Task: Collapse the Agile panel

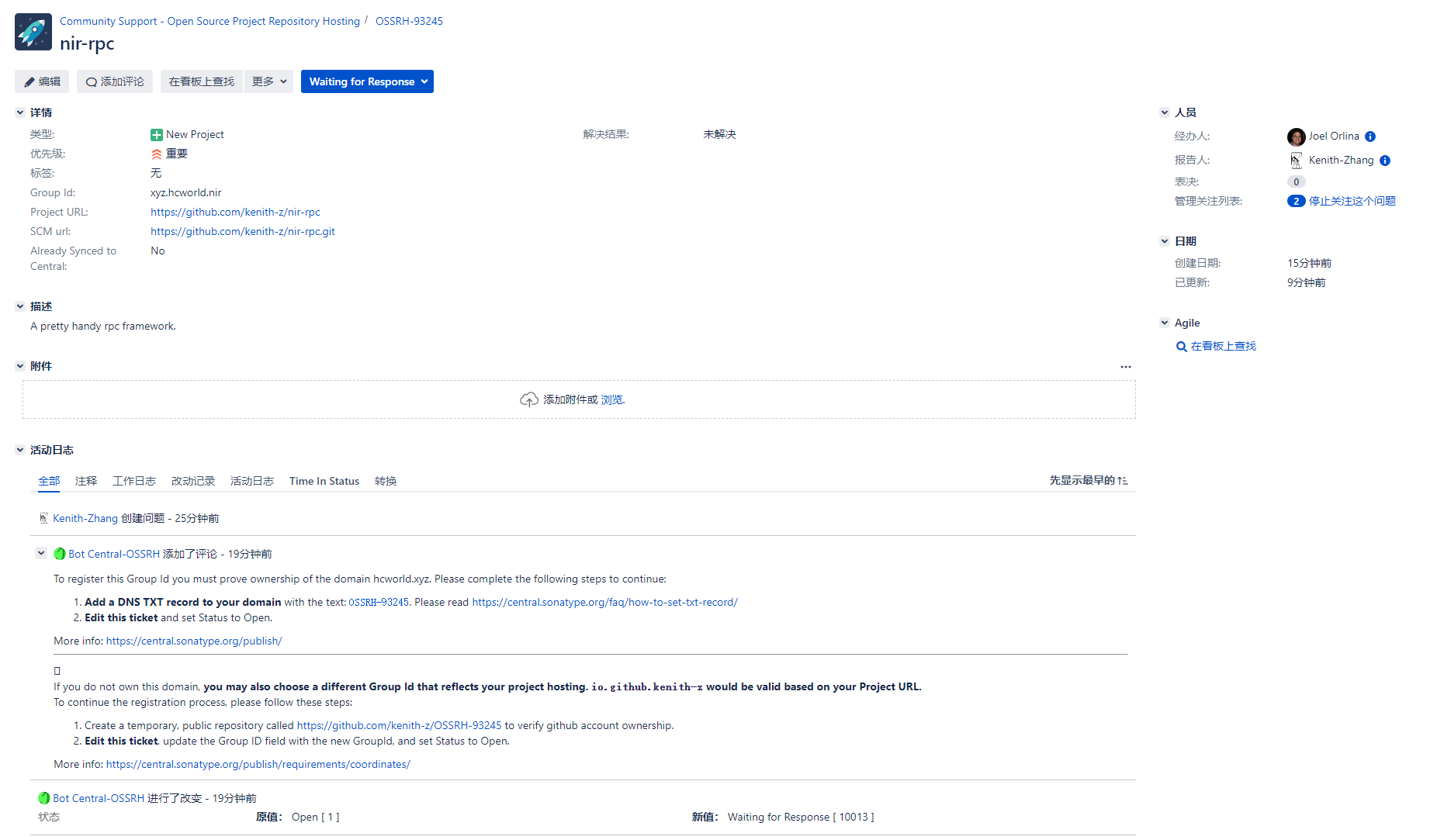Action: tap(1165, 323)
